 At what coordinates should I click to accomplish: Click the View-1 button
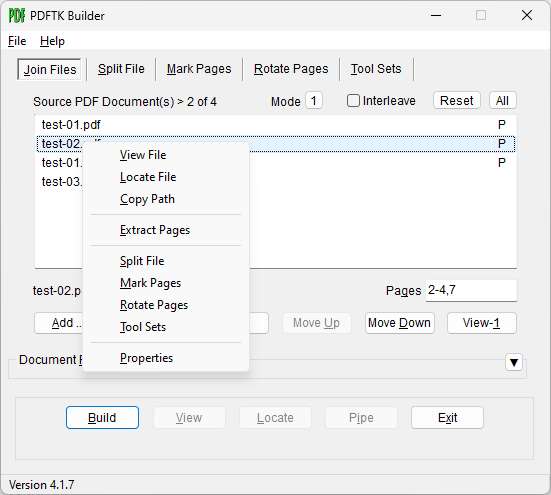click(x=481, y=323)
